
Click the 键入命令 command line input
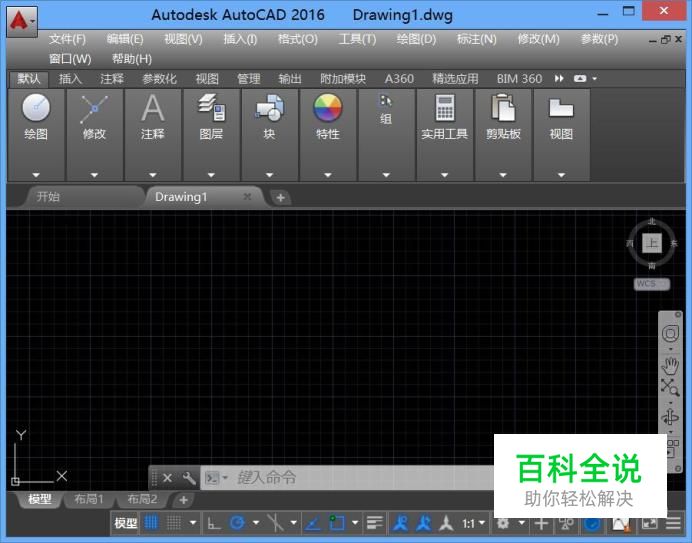pos(350,478)
